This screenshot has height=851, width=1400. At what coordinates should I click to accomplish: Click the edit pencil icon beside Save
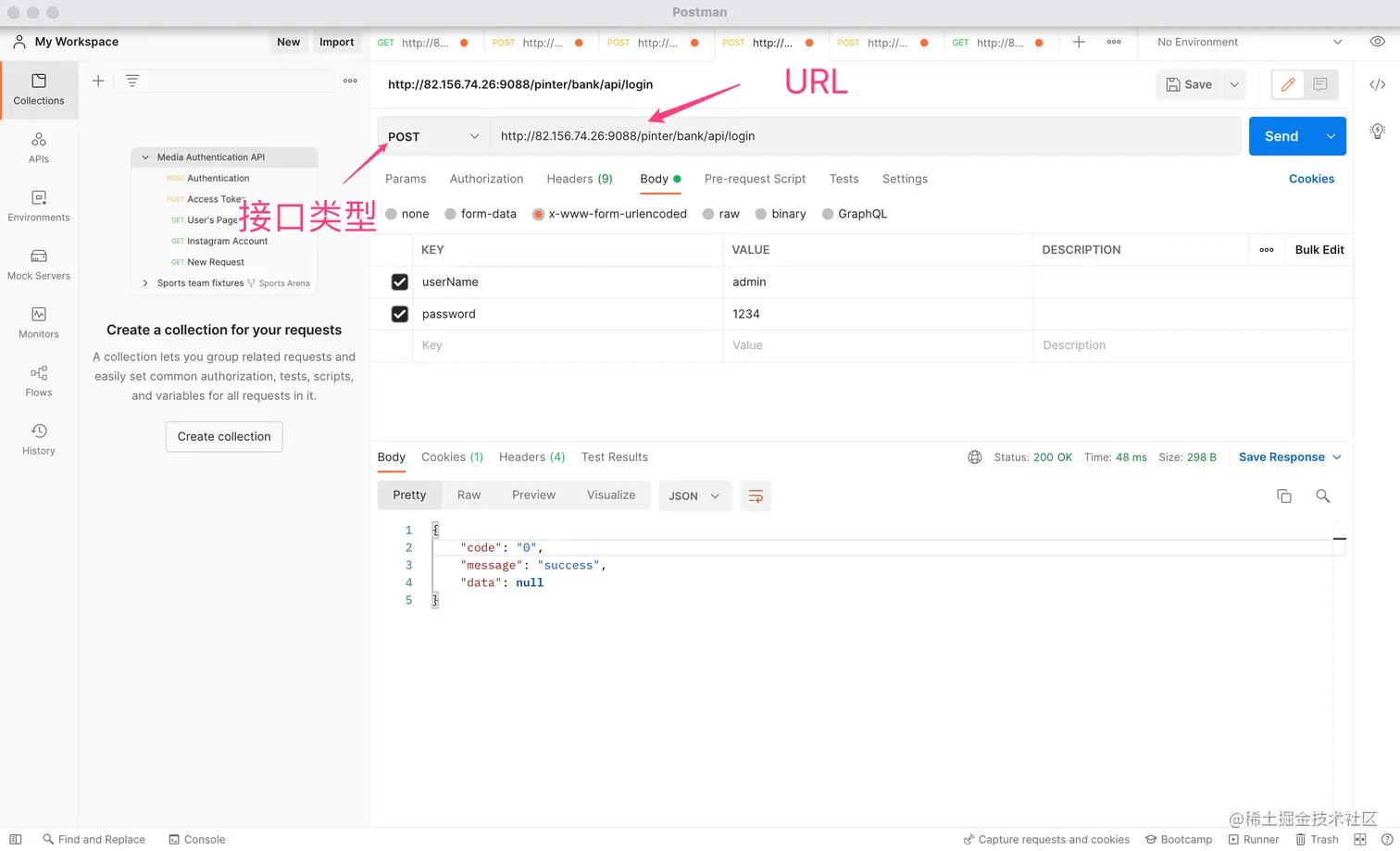pos(1288,84)
